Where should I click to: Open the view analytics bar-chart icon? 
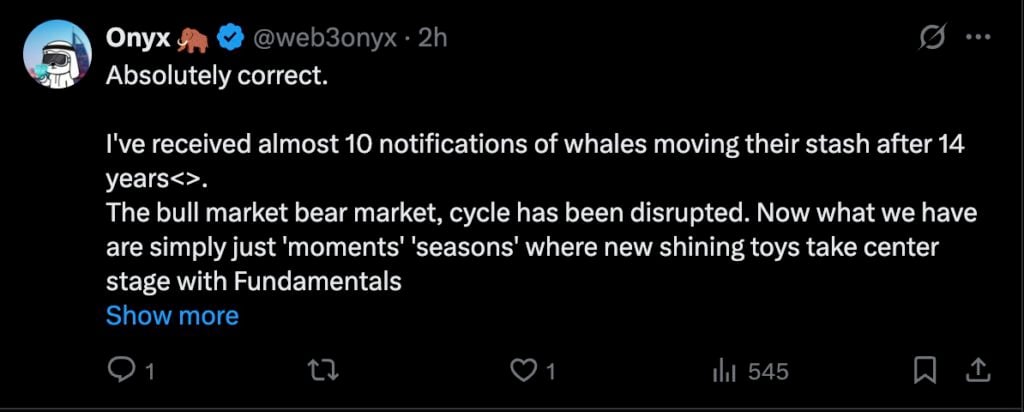[x=724, y=371]
